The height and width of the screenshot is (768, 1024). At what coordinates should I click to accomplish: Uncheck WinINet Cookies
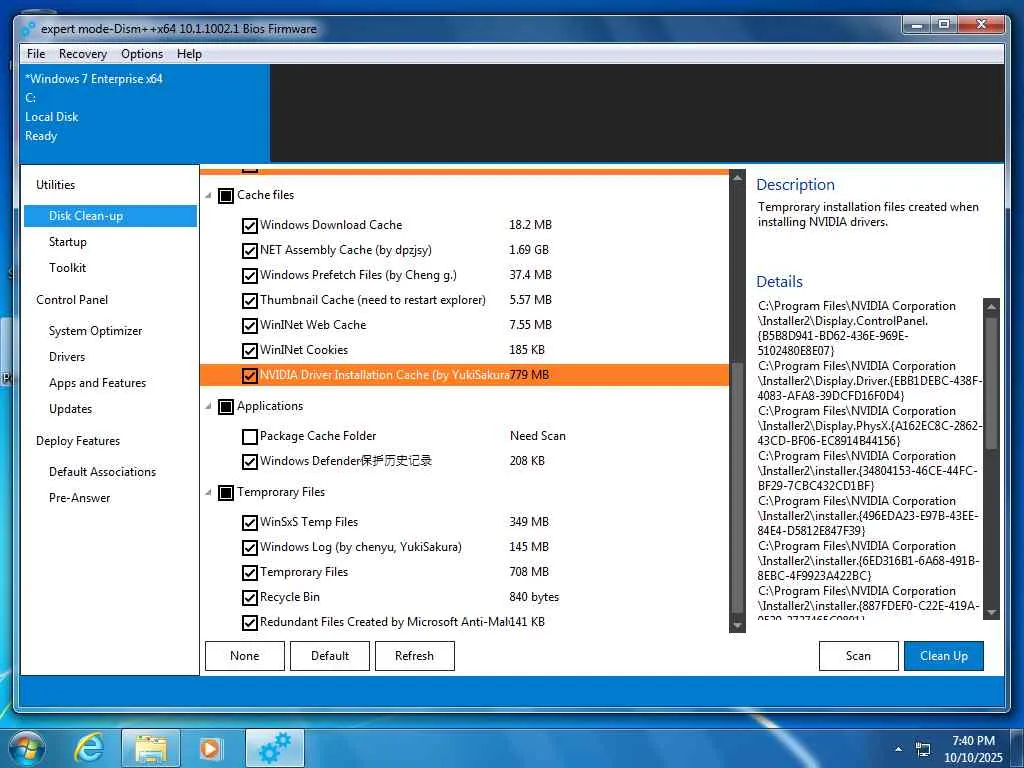[x=249, y=351]
